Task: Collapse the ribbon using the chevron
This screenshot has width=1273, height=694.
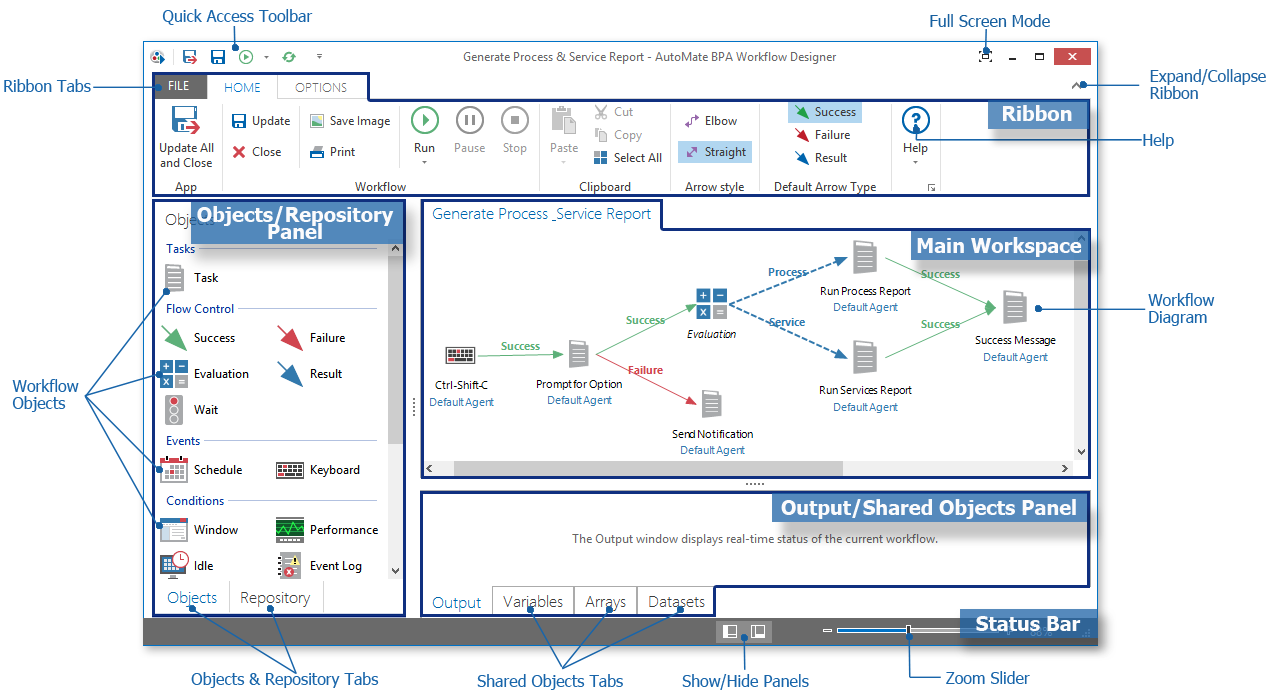Action: (x=1079, y=85)
